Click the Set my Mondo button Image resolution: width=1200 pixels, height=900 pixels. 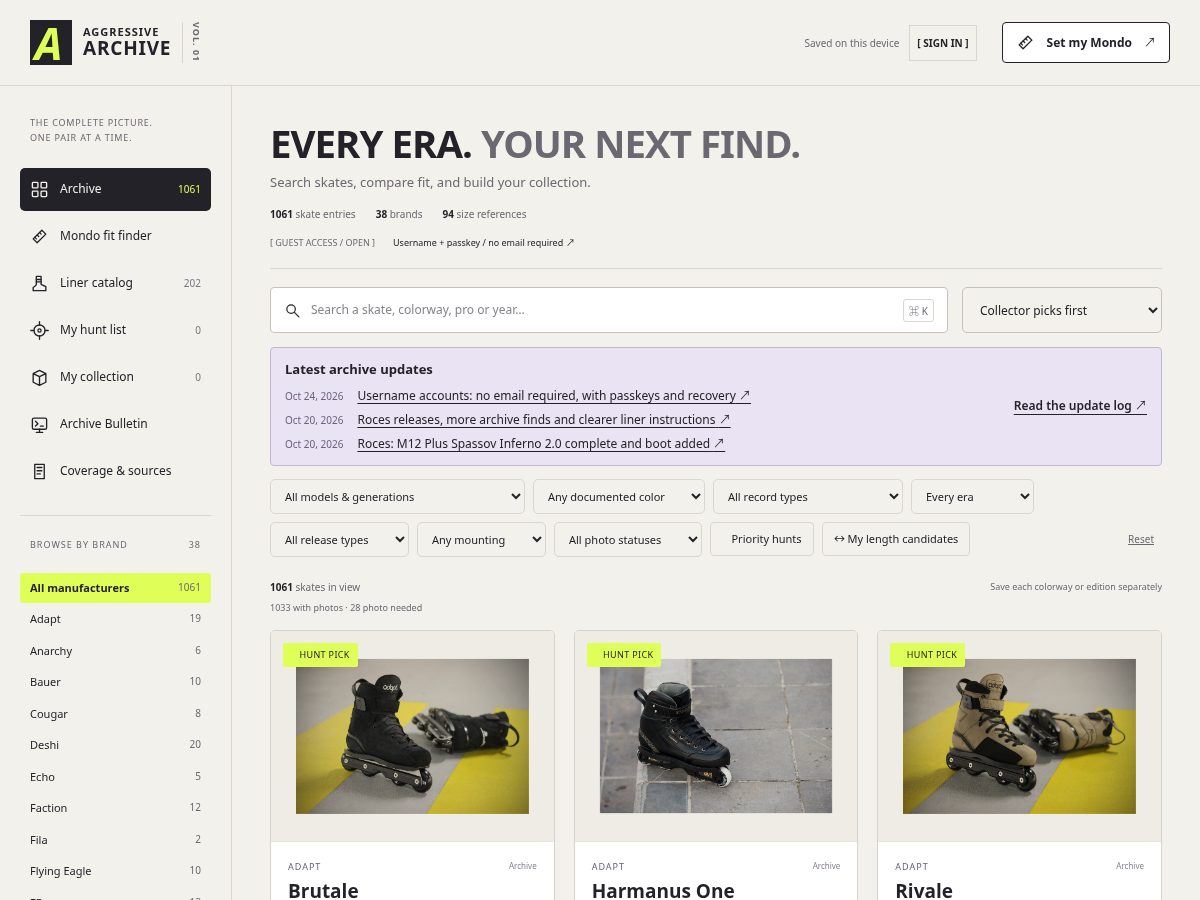coord(1086,43)
